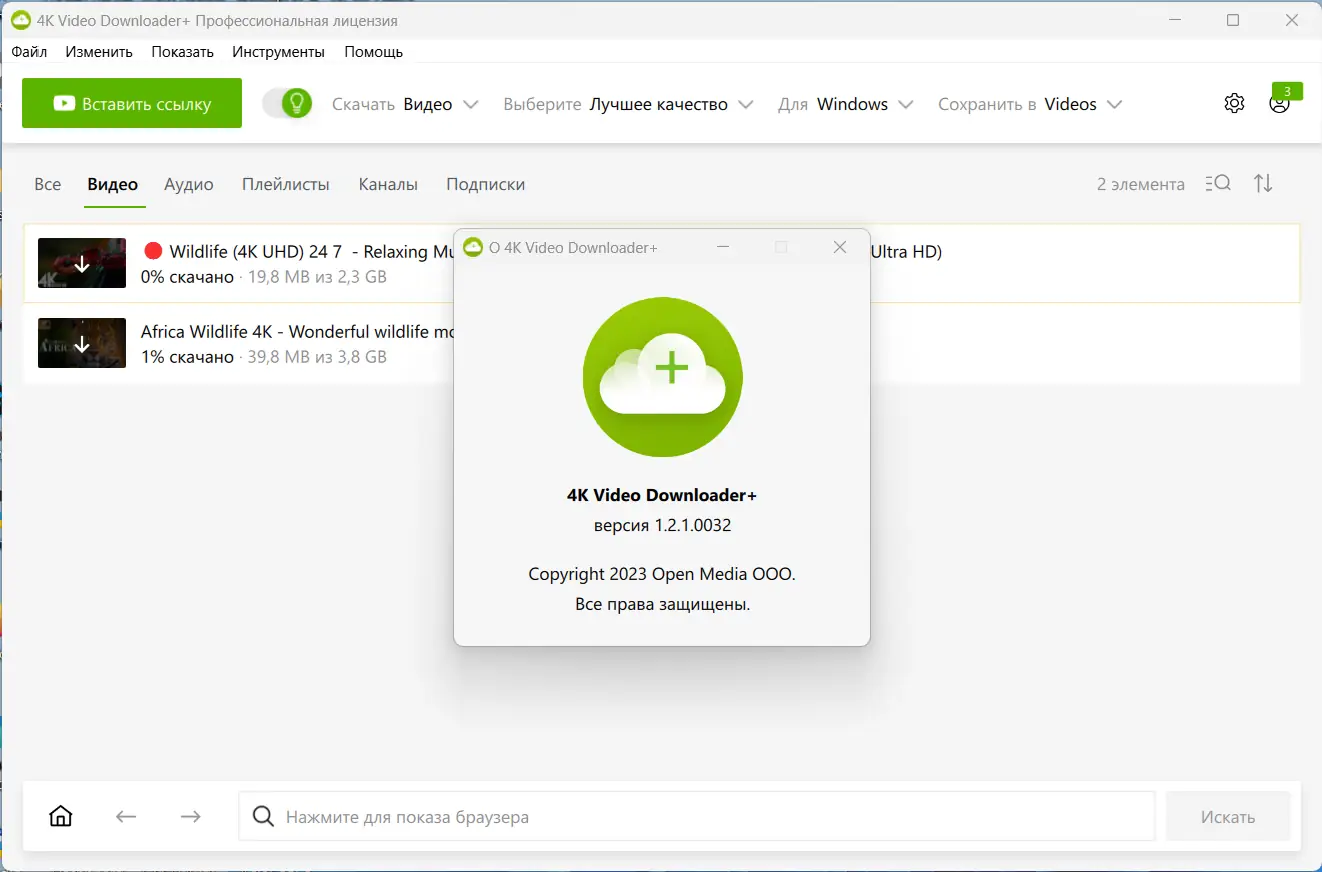Click the small cloud icon in dialog title bar
This screenshot has height=872, width=1322.
(x=473, y=247)
